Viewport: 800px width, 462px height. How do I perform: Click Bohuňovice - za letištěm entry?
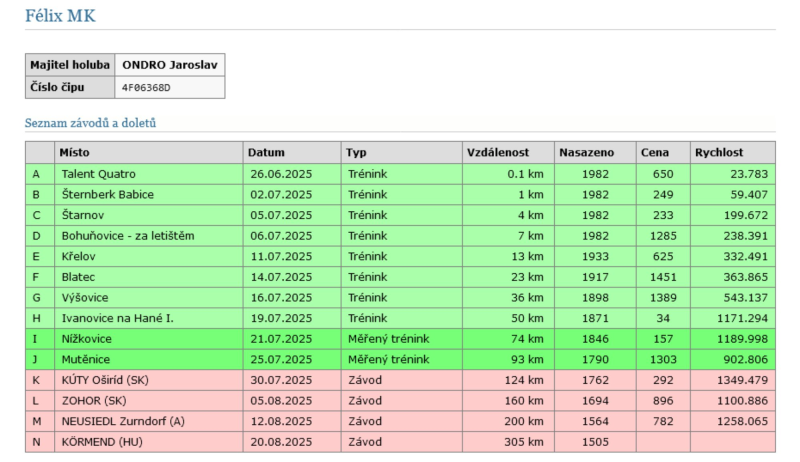(128, 235)
